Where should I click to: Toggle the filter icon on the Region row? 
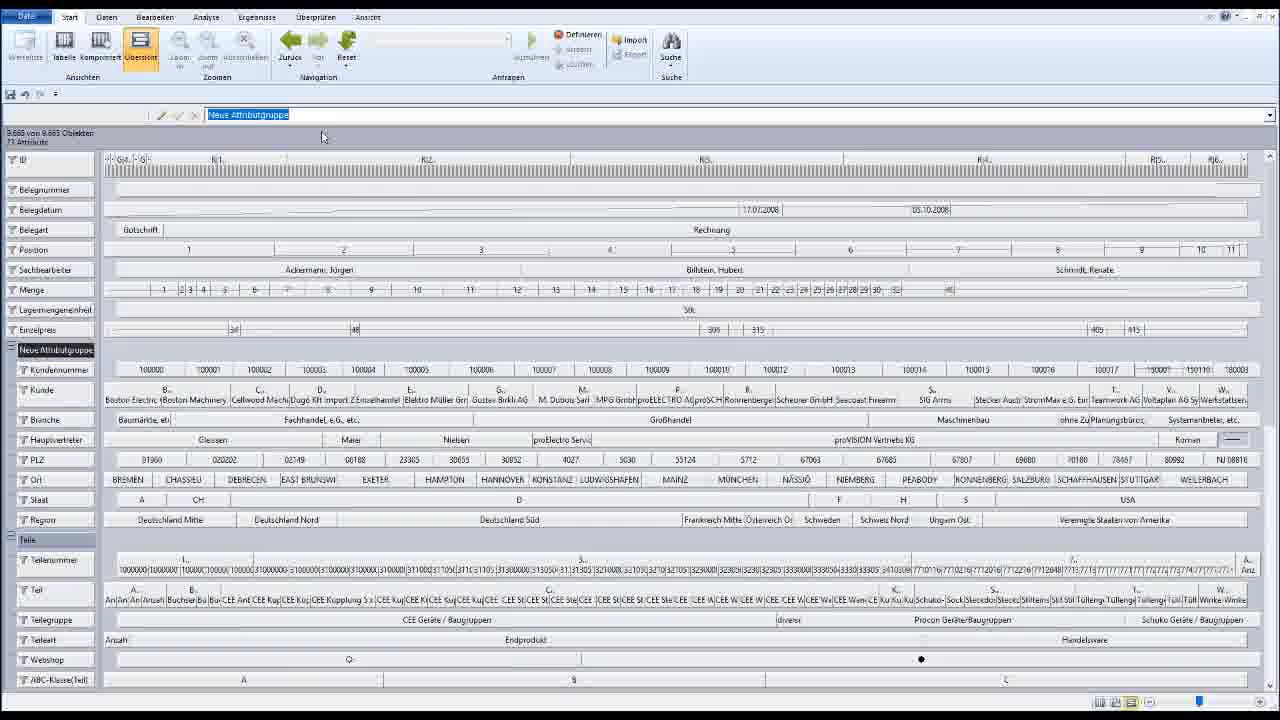click(x=23, y=520)
